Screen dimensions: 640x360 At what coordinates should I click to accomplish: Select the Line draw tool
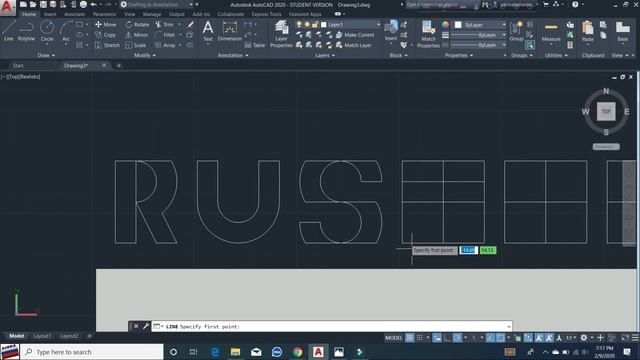click(9, 31)
